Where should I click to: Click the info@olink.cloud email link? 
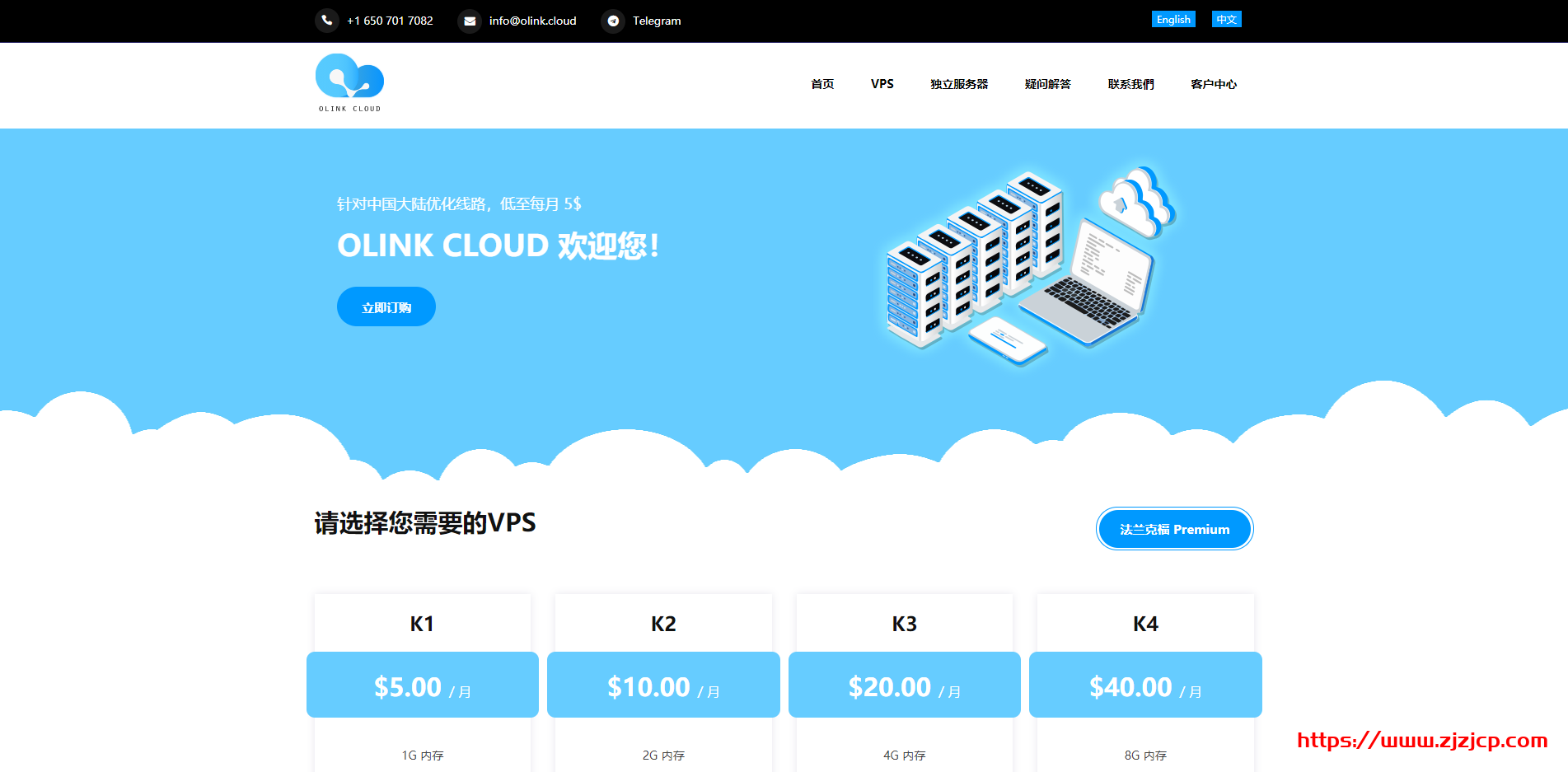(532, 21)
